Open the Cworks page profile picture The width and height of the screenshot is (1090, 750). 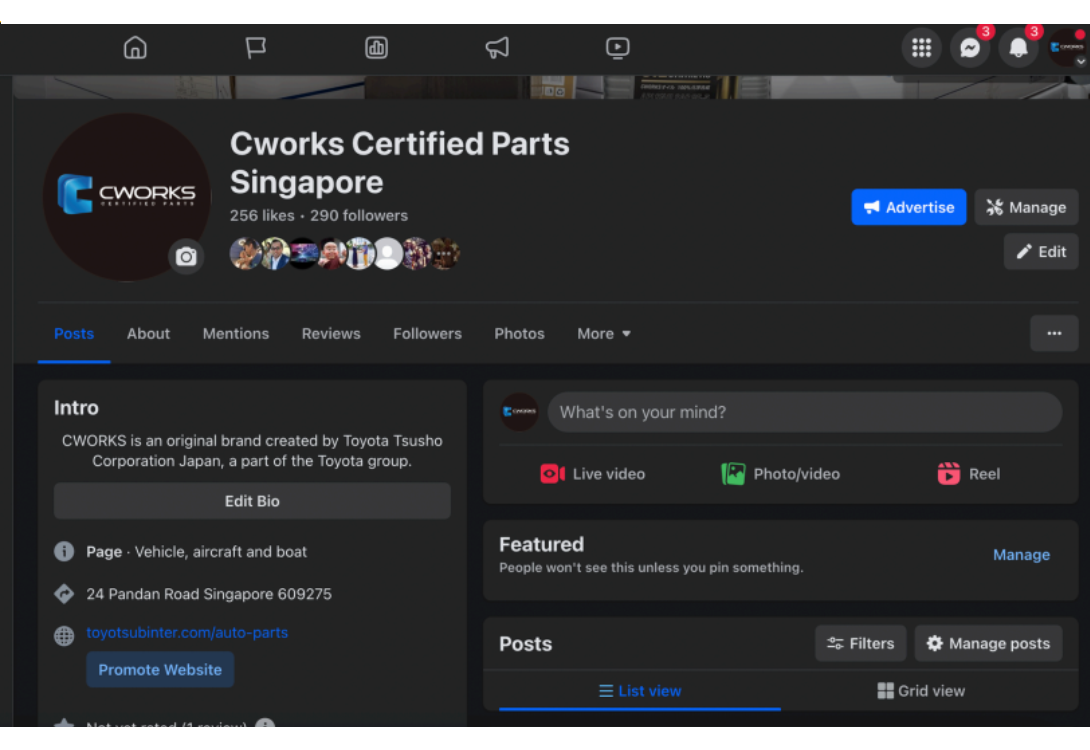pos(127,197)
